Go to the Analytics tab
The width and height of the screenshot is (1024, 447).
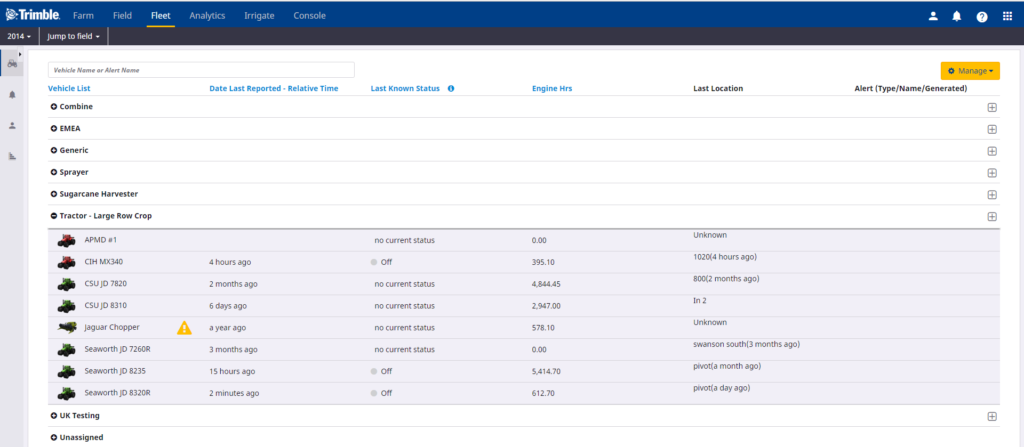coord(207,16)
